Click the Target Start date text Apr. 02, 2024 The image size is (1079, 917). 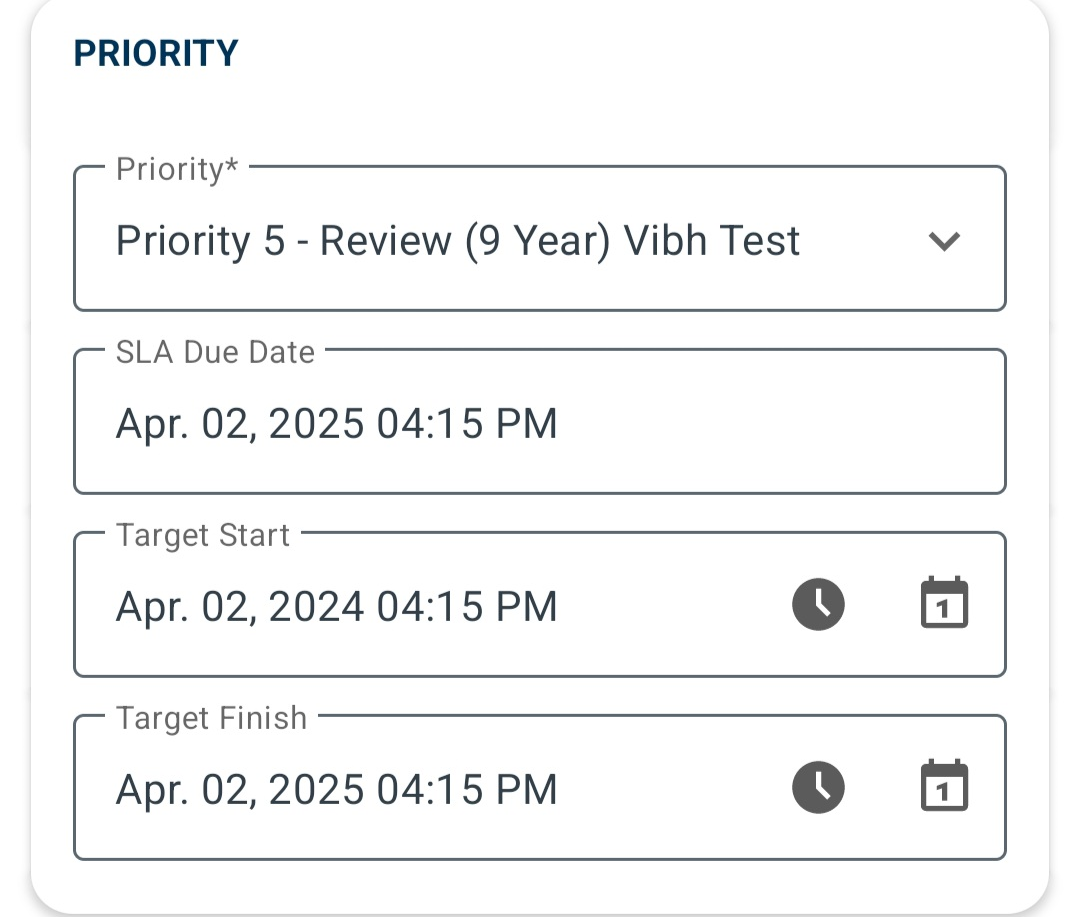pyautogui.click(x=239, y=607)
